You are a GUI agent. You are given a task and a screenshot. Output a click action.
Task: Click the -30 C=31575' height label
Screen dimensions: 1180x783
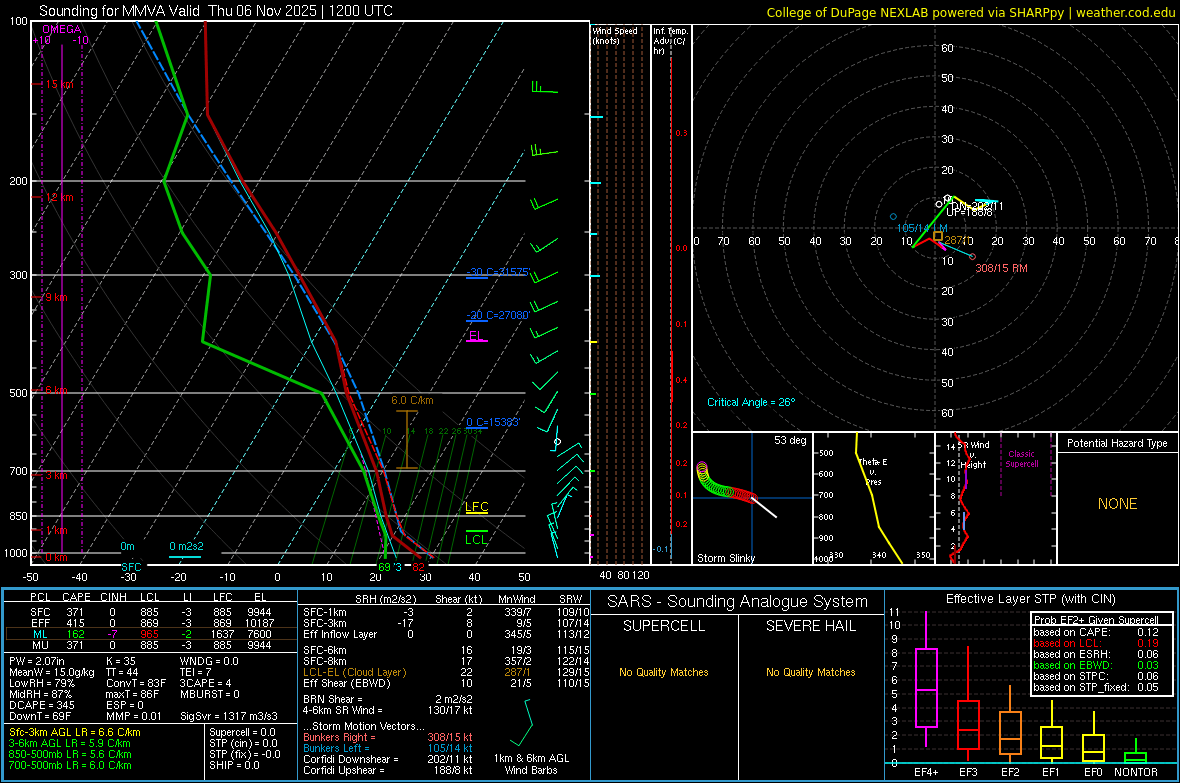coord(498,272)
